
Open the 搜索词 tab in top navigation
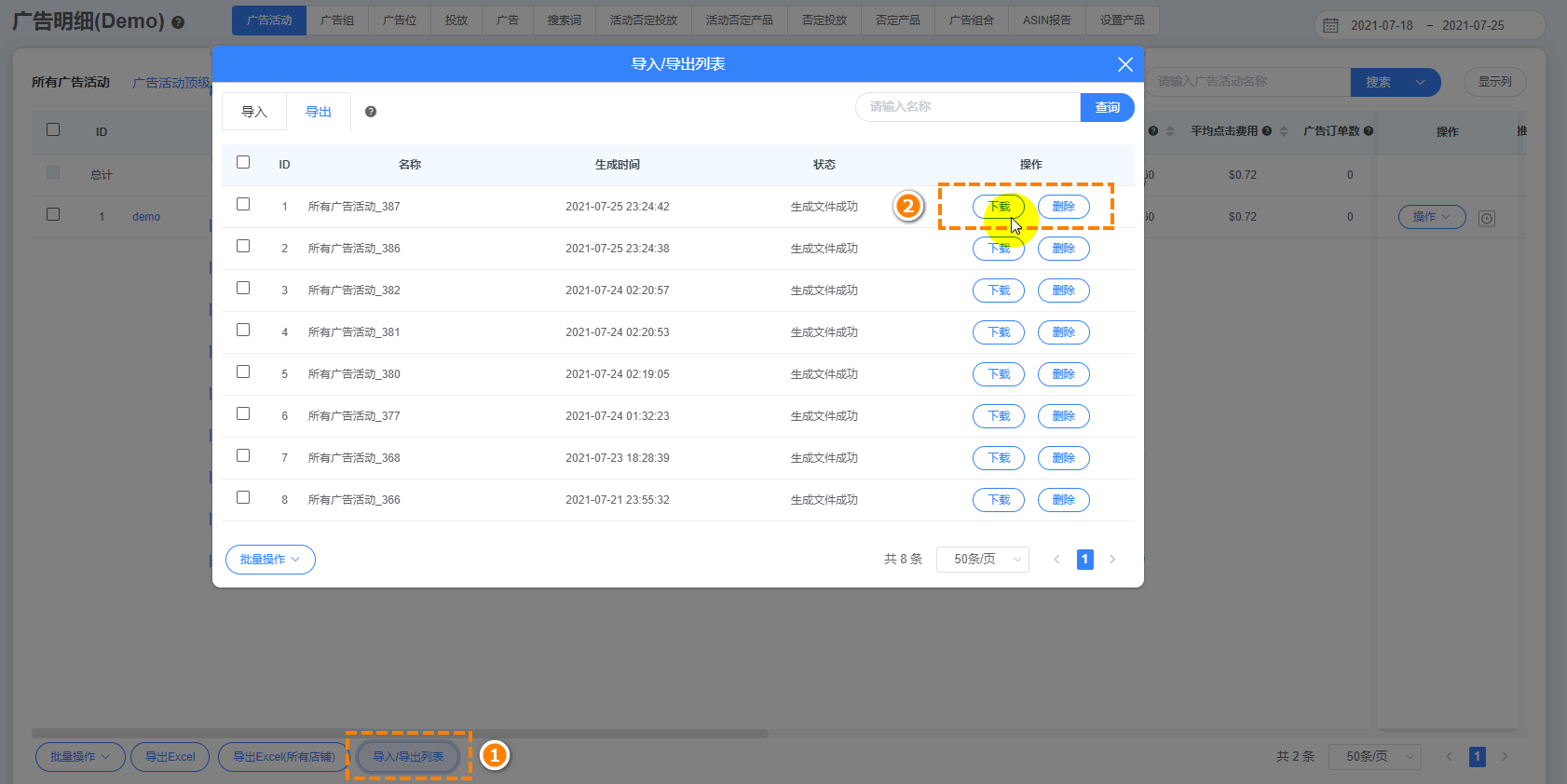tap(564, 20)
